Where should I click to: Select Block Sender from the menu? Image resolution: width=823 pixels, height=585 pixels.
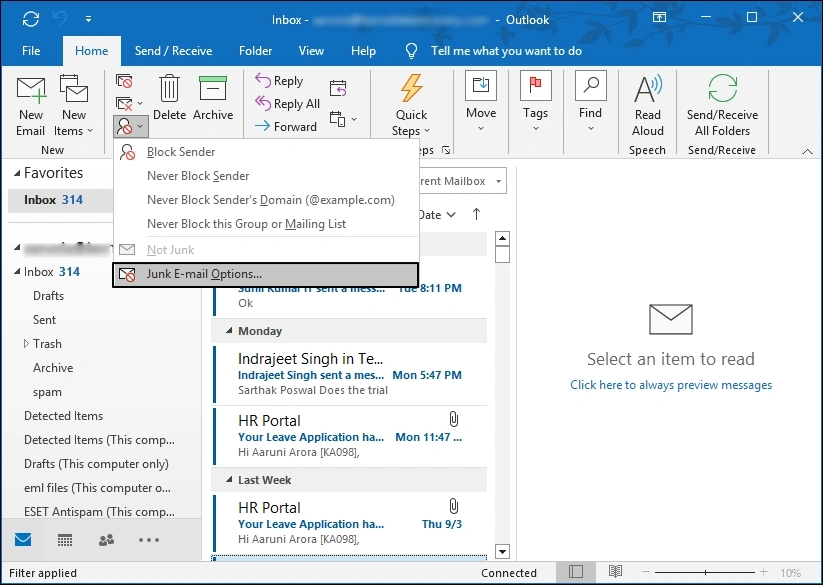point(266,152)
